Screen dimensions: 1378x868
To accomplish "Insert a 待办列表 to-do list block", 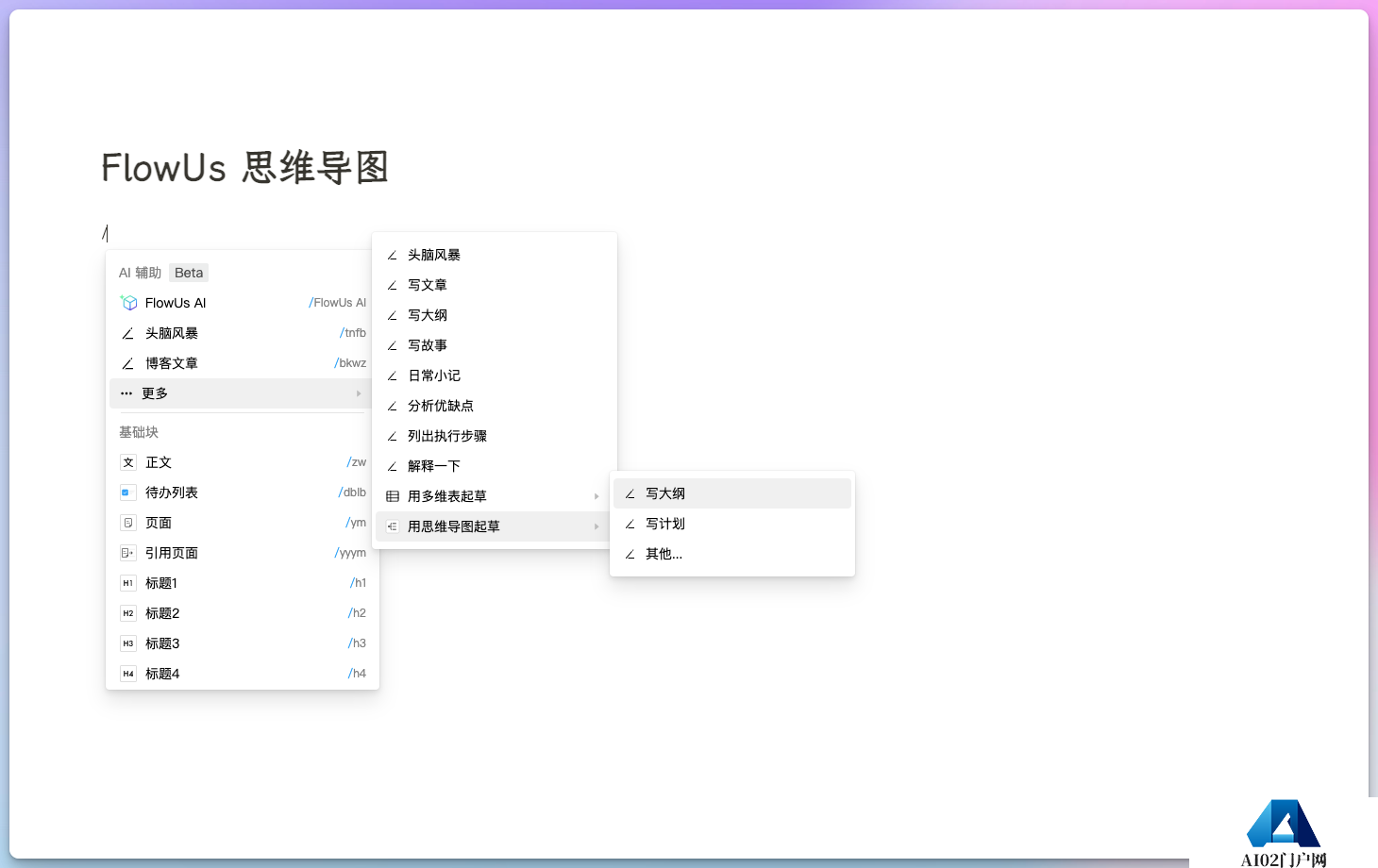I will [242, 492].
